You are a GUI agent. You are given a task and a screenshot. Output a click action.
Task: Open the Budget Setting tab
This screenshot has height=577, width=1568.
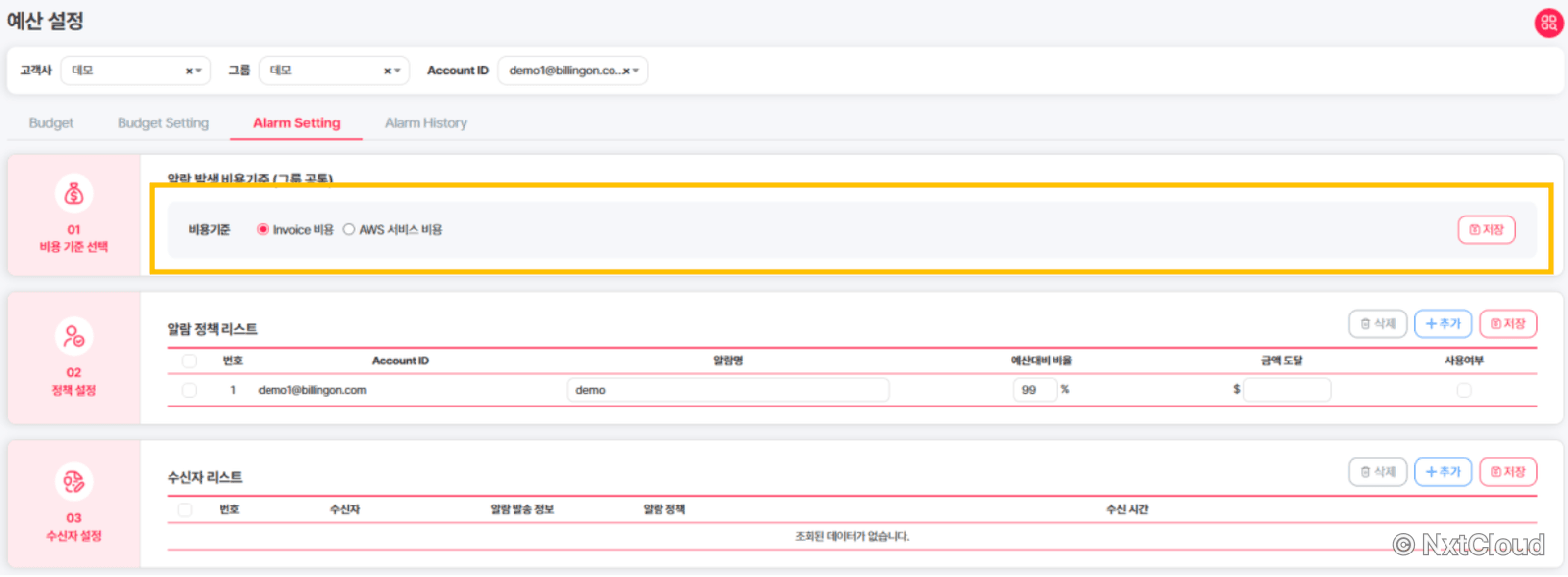pyautogui.click(x=163, y=123)
